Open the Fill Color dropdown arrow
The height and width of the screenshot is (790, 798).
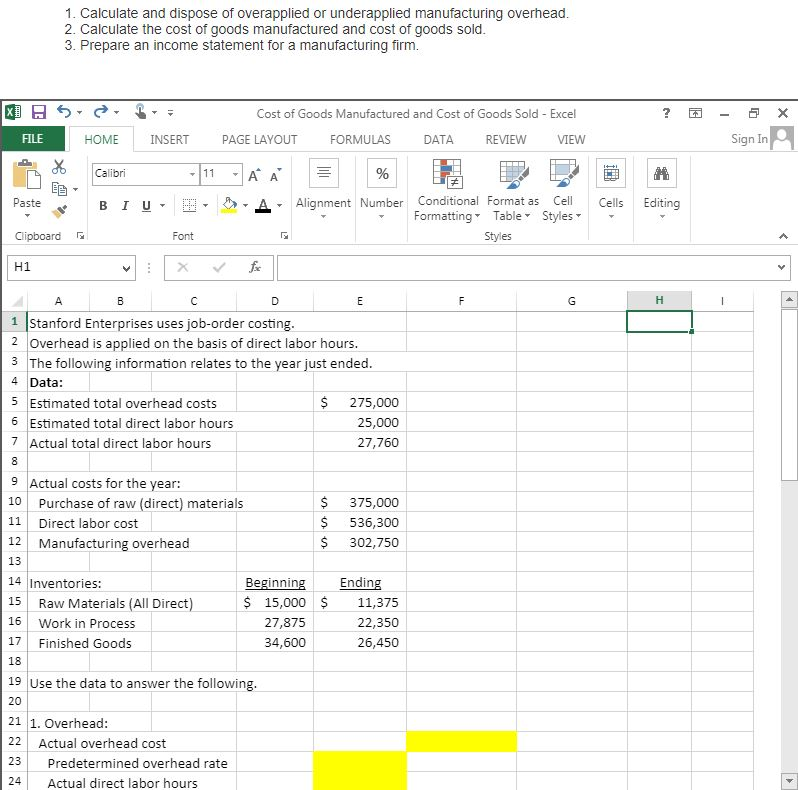tap(245, 206)
